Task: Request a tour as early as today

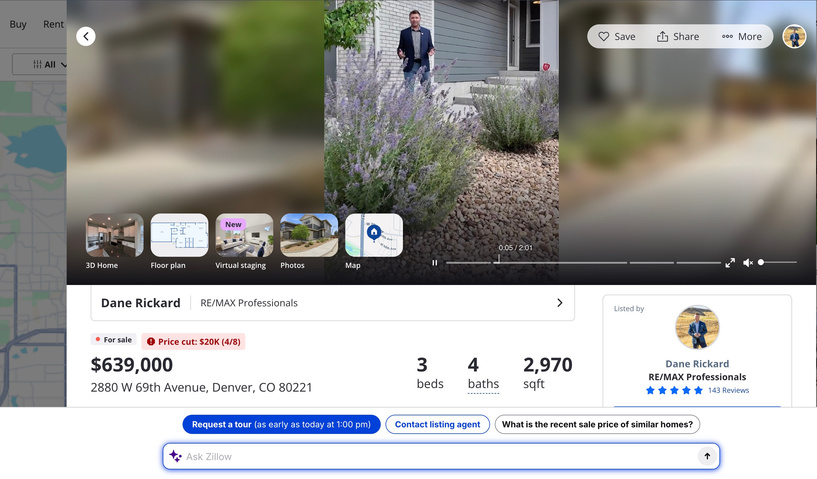Action: pyautogui.click(x=281, y=424)
